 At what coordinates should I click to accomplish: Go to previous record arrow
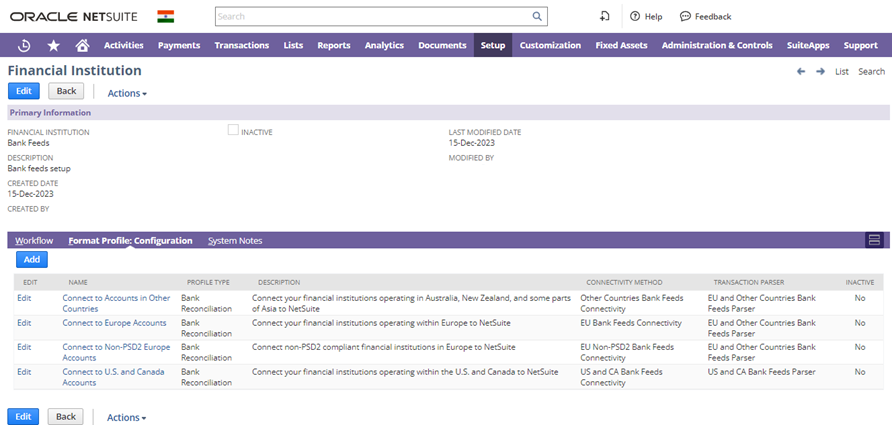click(x=801, y=72)
